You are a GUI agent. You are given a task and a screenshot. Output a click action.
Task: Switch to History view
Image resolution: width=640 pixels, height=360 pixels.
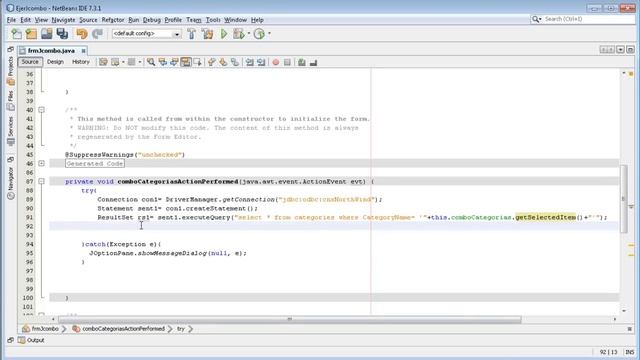click(x=80, y=62)
